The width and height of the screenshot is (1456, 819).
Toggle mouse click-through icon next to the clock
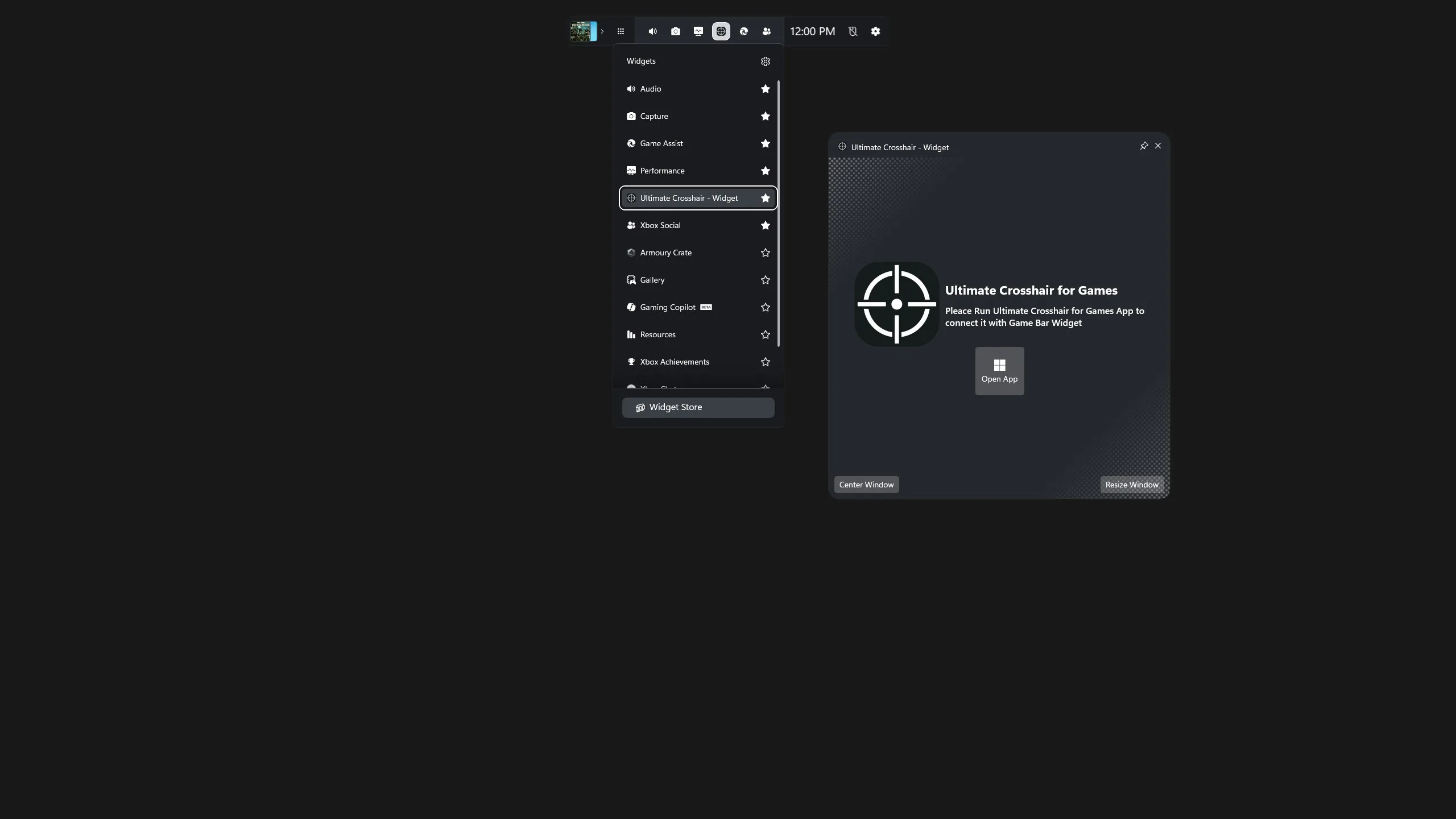853,31
